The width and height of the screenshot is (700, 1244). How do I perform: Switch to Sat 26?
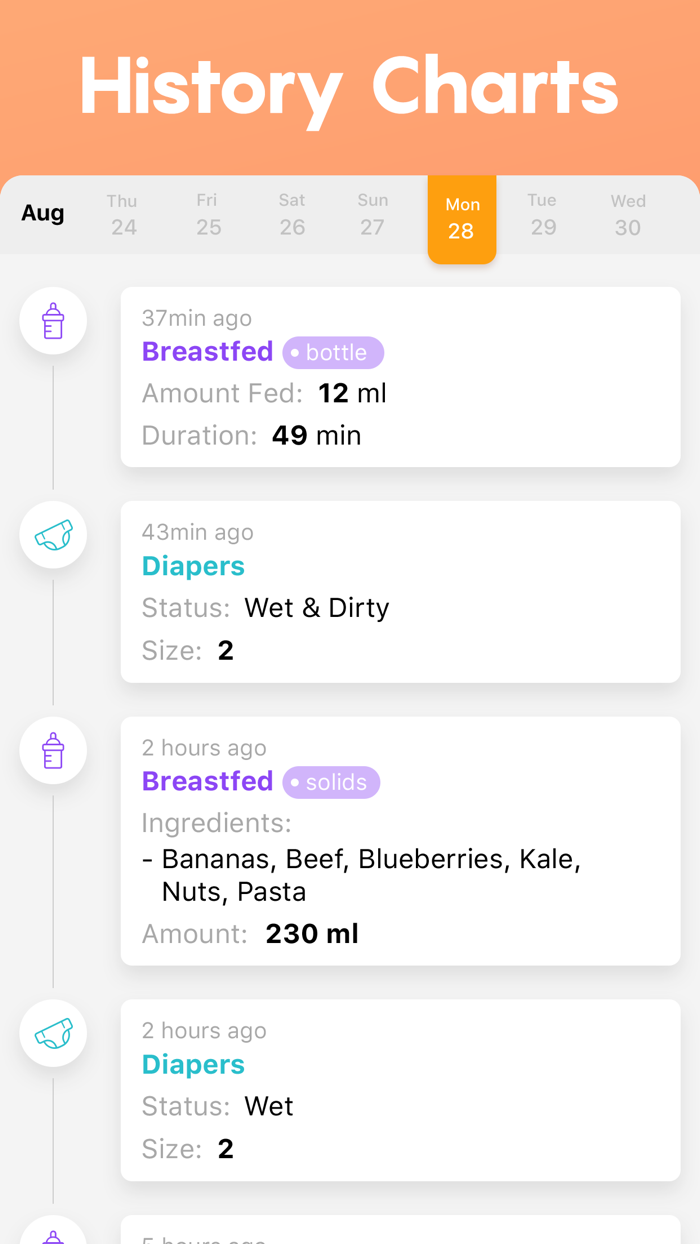(291, 217)
